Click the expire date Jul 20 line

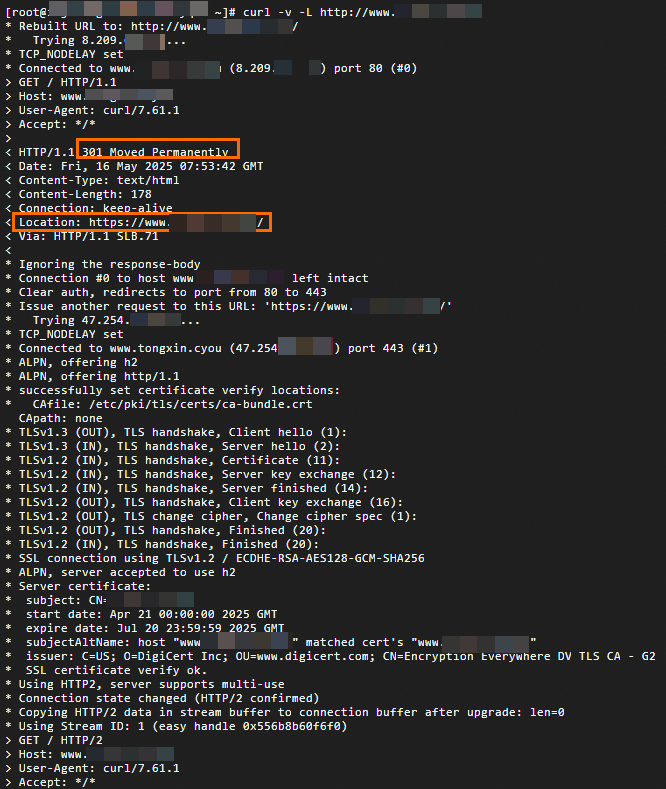(140, 628)
